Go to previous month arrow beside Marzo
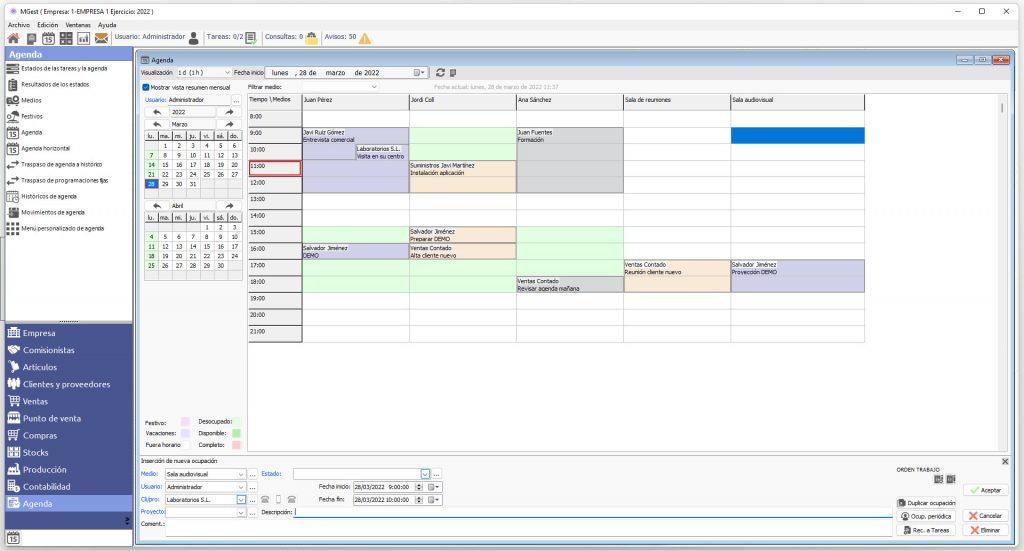This screenshot has width=1024, height=551. (x=157, y=124)
